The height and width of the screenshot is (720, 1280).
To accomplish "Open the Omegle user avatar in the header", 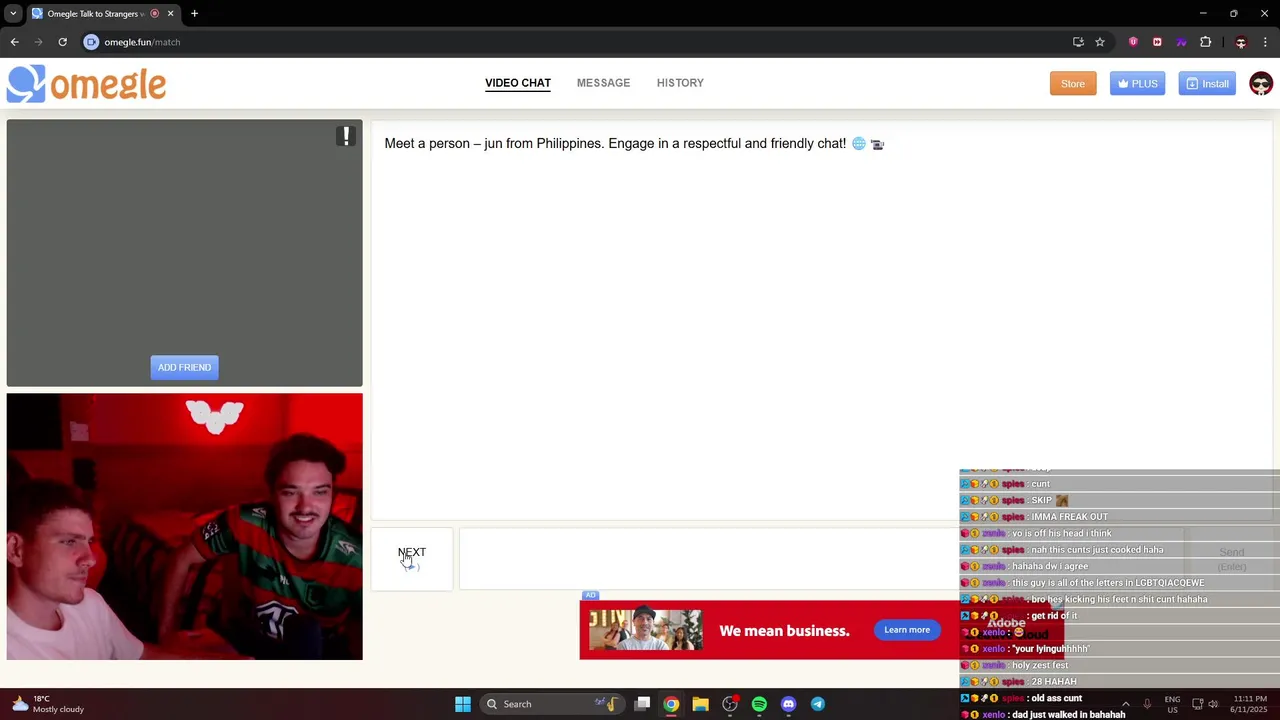I will (1260, 84).
